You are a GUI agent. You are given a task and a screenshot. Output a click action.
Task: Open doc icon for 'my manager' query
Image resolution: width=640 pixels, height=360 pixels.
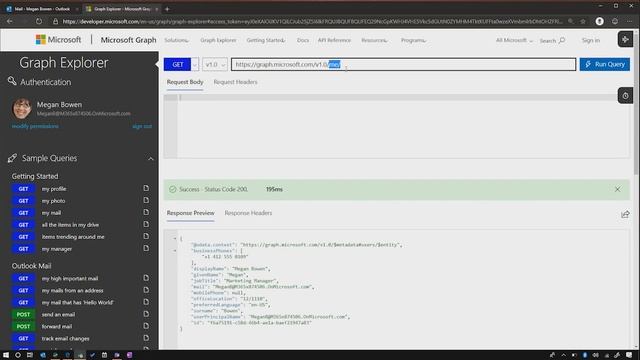(146, 248)
